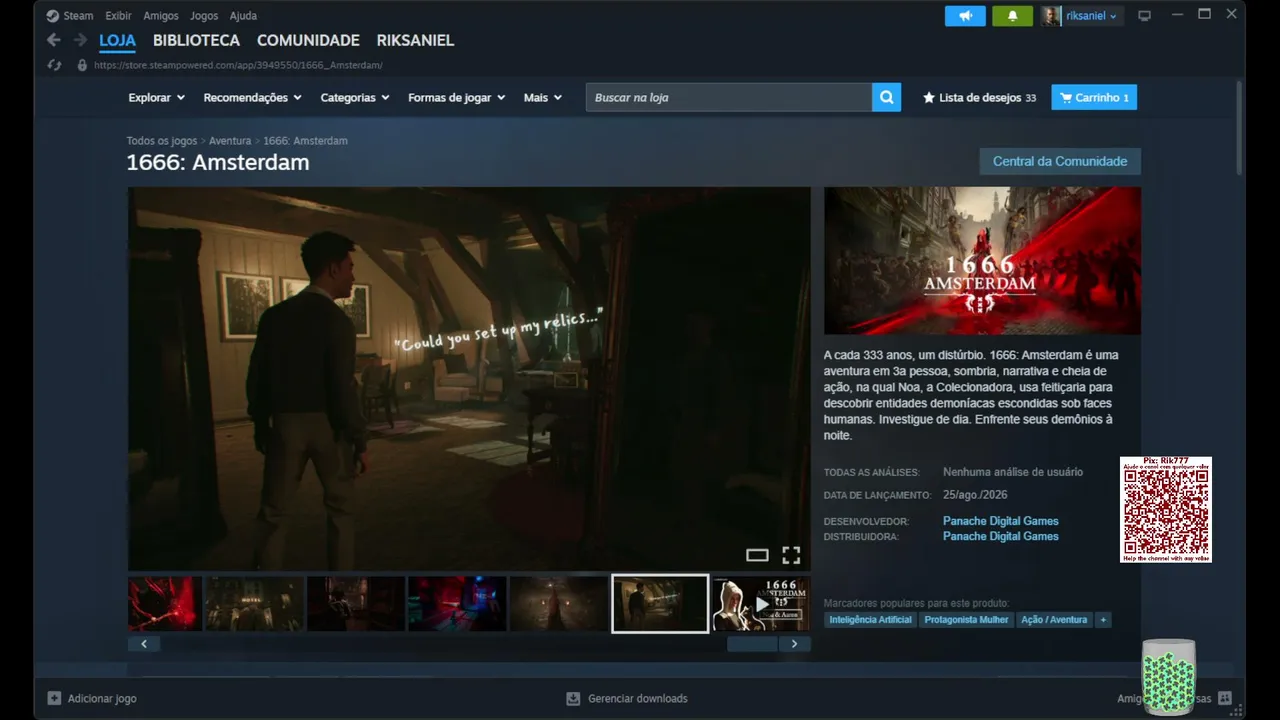
Task: Open the Exibir menu
Action: click(118, 16)
